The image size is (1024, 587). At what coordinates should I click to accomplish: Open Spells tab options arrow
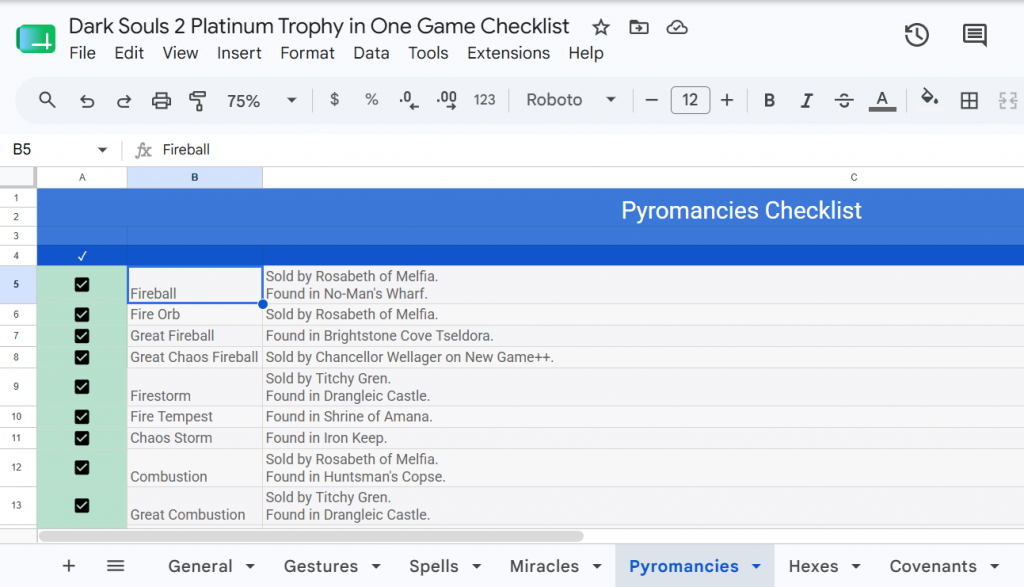coord(477,567)
